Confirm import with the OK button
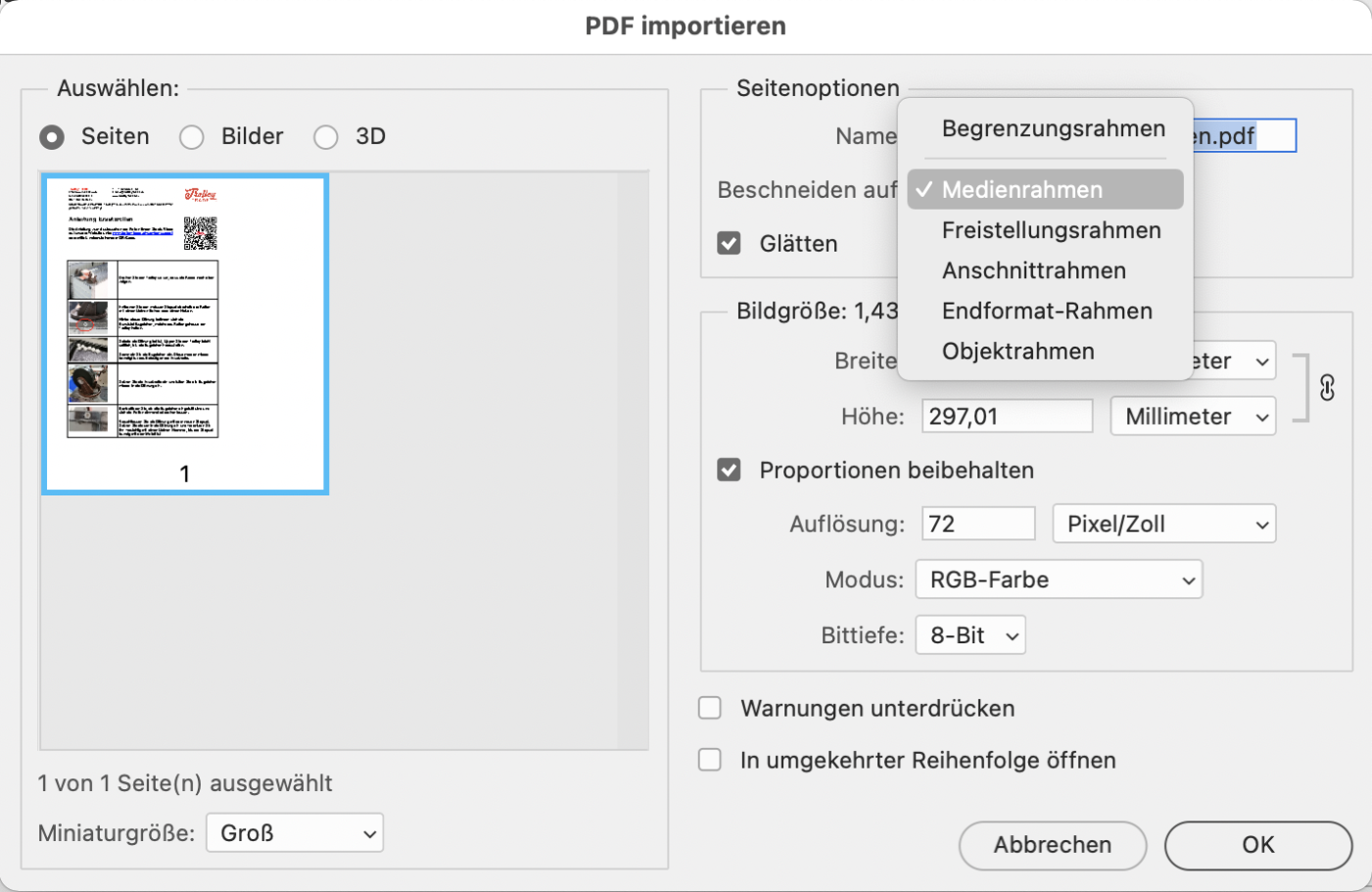This screenshot has height=892, width=1372. pos(1258,845)
